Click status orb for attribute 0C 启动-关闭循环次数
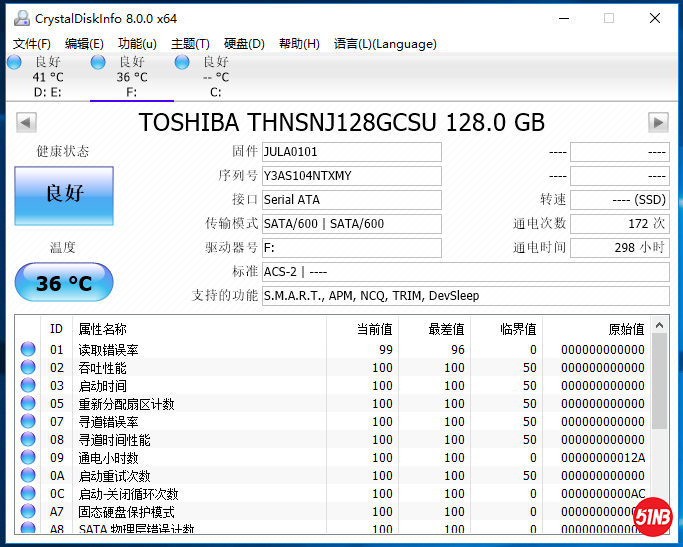Viewport: 683px width, 547px height. pyautogui.click(x=28, y=494)
